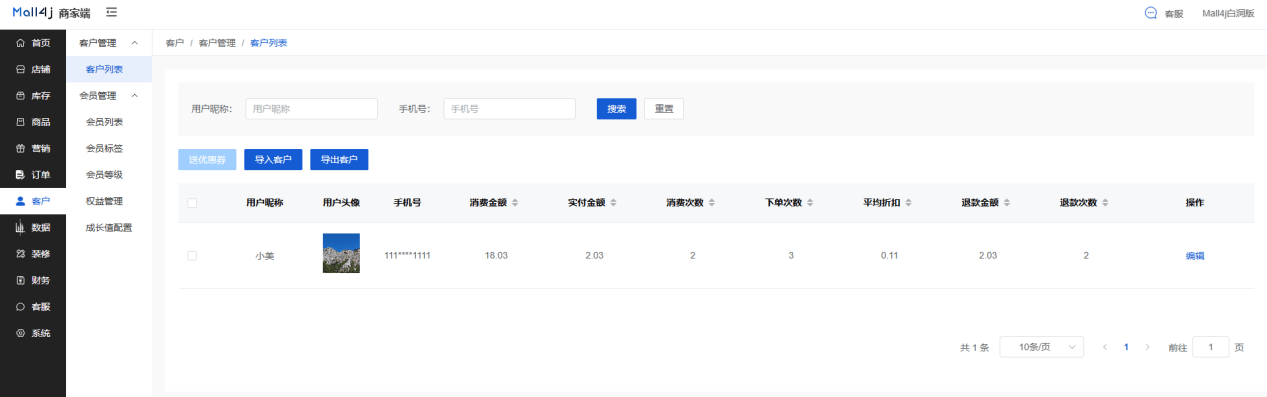The width and height of the screenshot is (1267, 397).
Task: Go to next page arrow
Action: coord(1147,347)
